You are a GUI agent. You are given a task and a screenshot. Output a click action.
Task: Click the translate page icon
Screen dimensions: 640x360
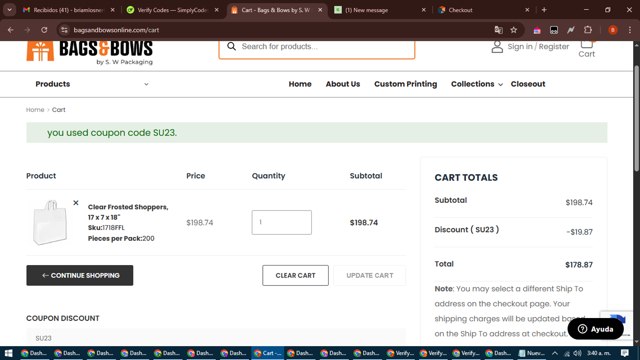pos(498,30)
